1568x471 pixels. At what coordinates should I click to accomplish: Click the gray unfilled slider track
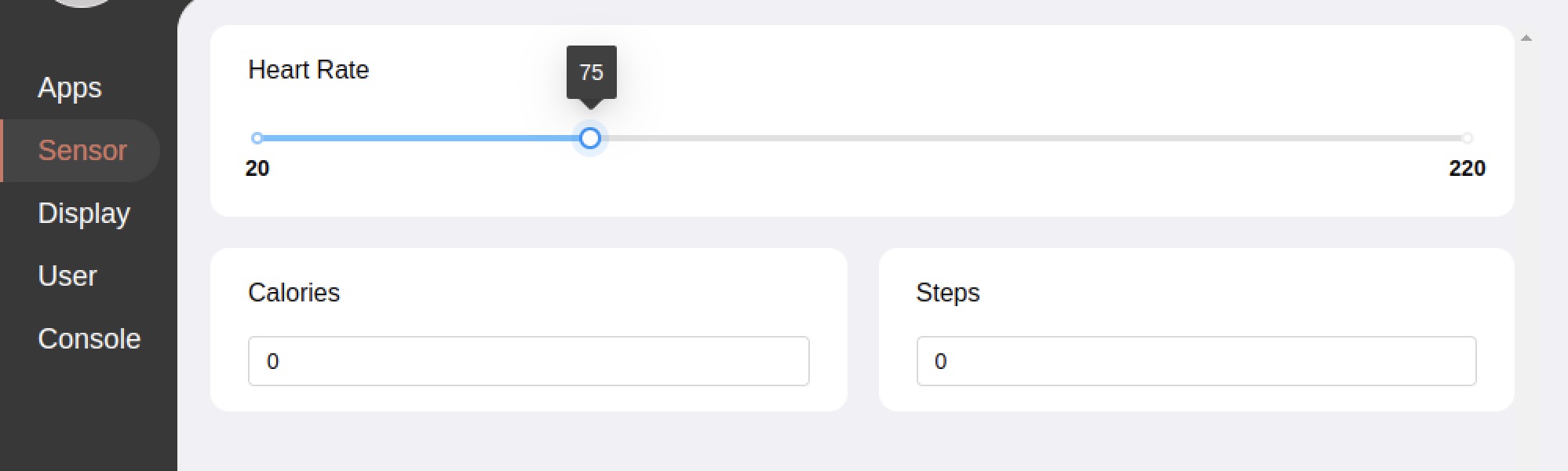[1020, 138]
